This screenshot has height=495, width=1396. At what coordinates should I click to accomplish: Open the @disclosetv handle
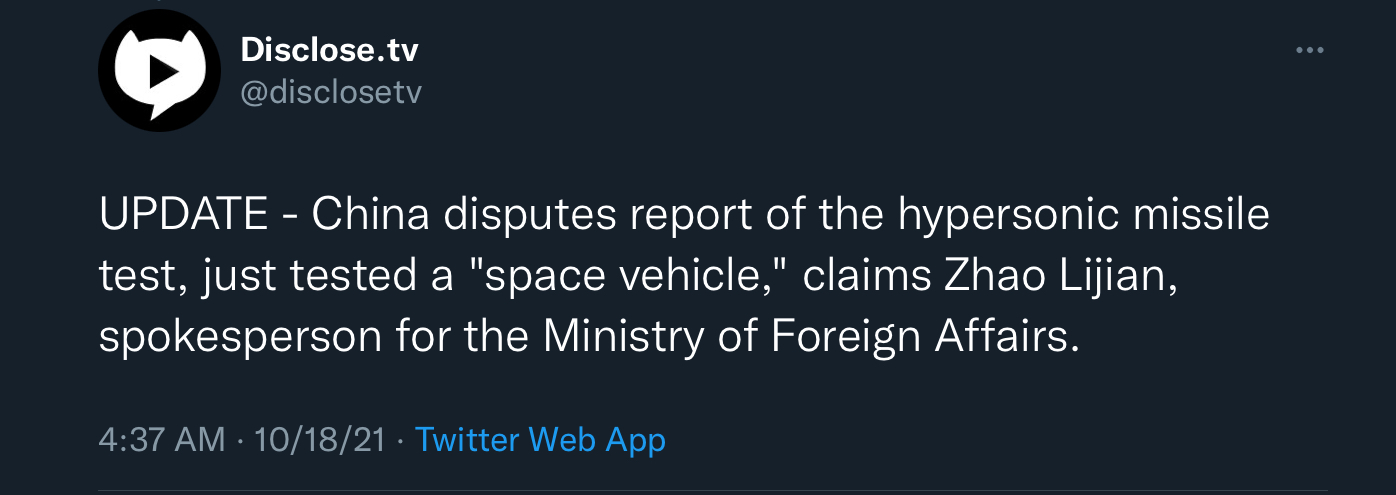click(x=331, y=93)
